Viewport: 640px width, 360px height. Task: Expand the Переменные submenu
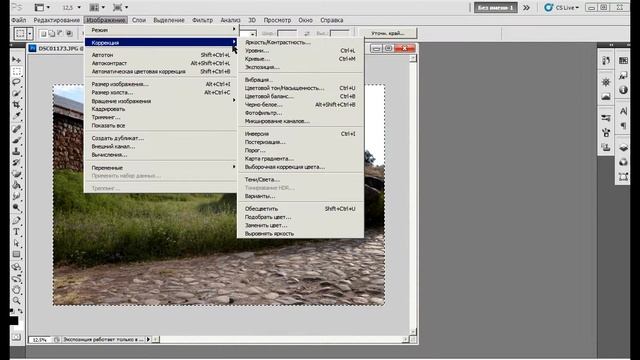coord(160,168)
